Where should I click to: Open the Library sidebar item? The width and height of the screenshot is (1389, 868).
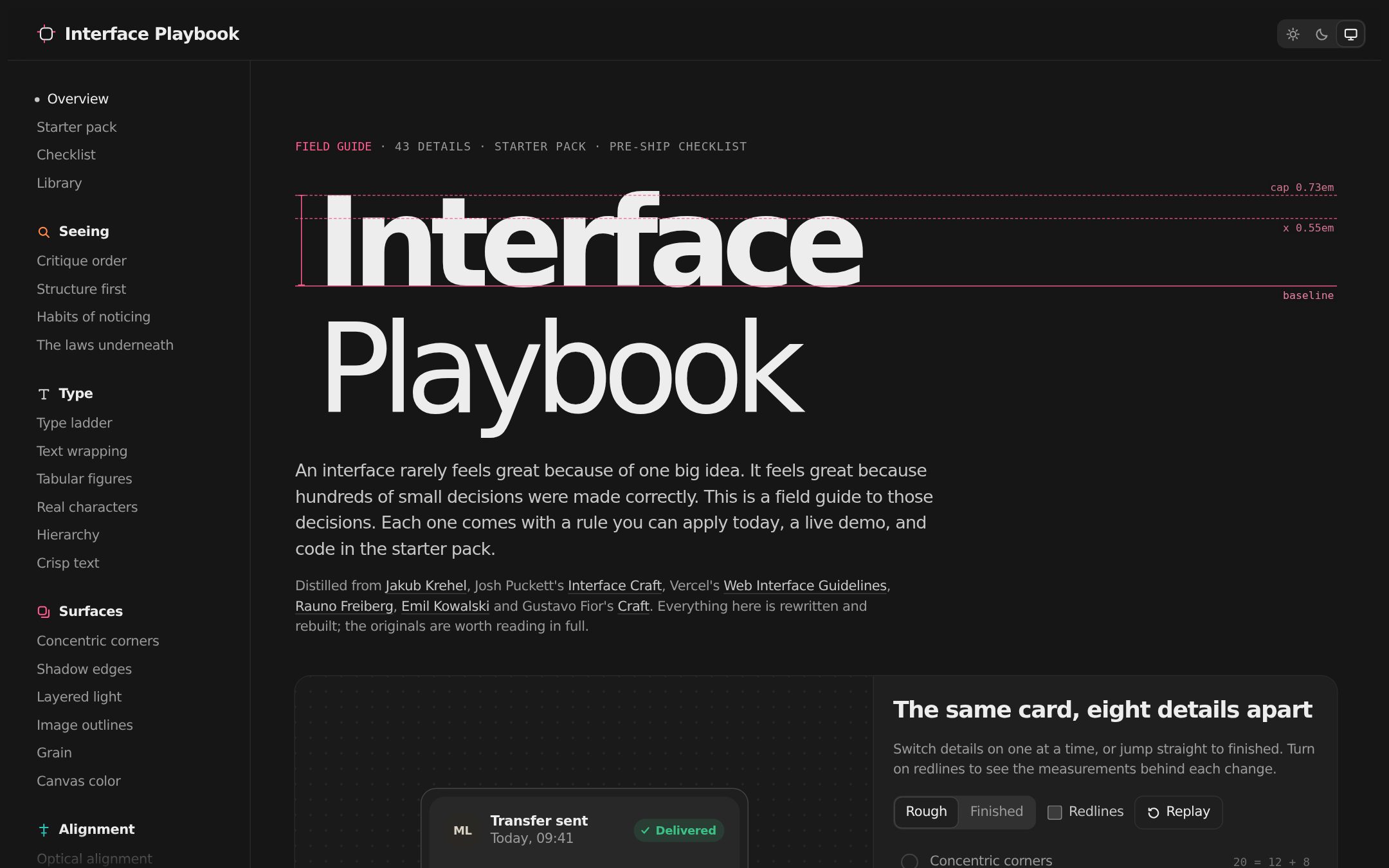pyautogui.click(x=59, y=183)
